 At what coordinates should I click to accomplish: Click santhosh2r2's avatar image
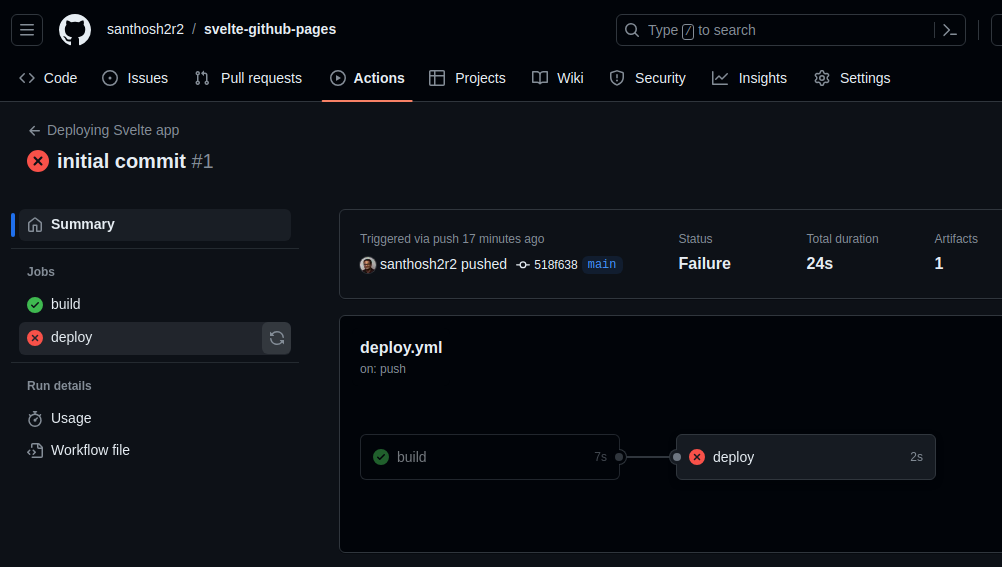(367, 265)
